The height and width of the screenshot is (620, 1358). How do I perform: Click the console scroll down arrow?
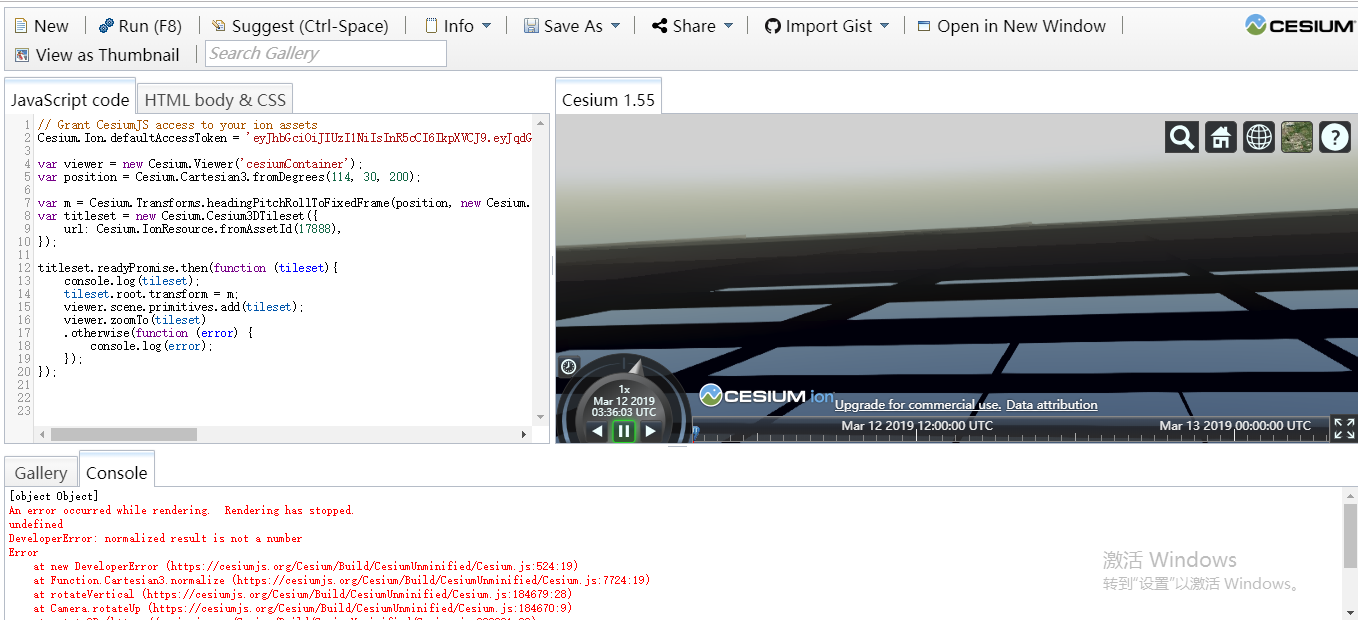pyautogui.click(x=1350, y=611)
